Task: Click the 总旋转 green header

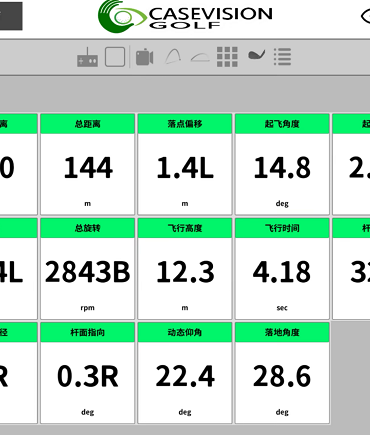Action: point(88,228)
